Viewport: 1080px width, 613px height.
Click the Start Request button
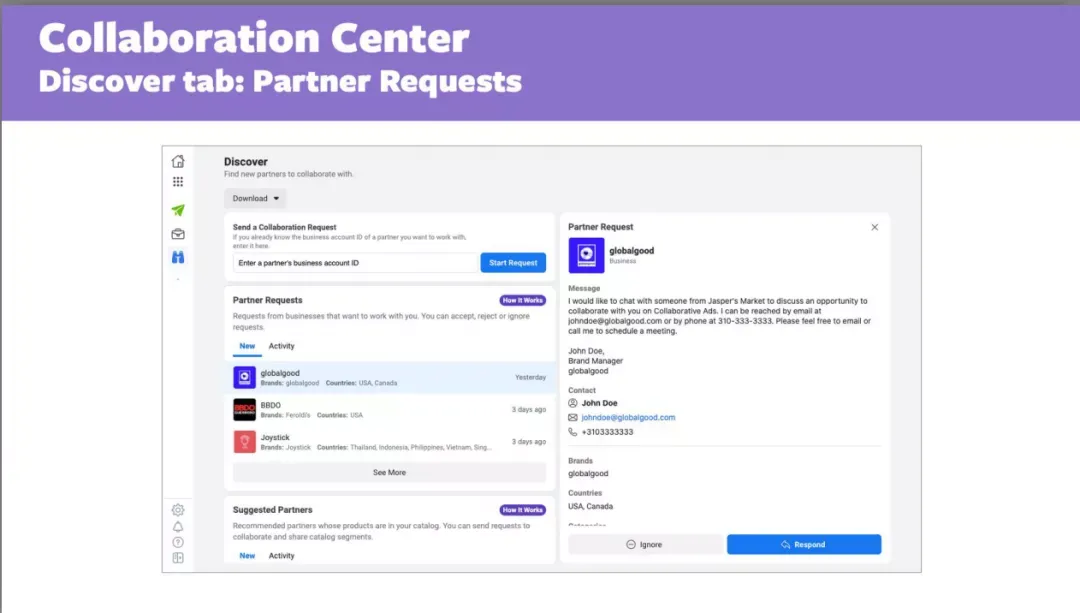513,262
